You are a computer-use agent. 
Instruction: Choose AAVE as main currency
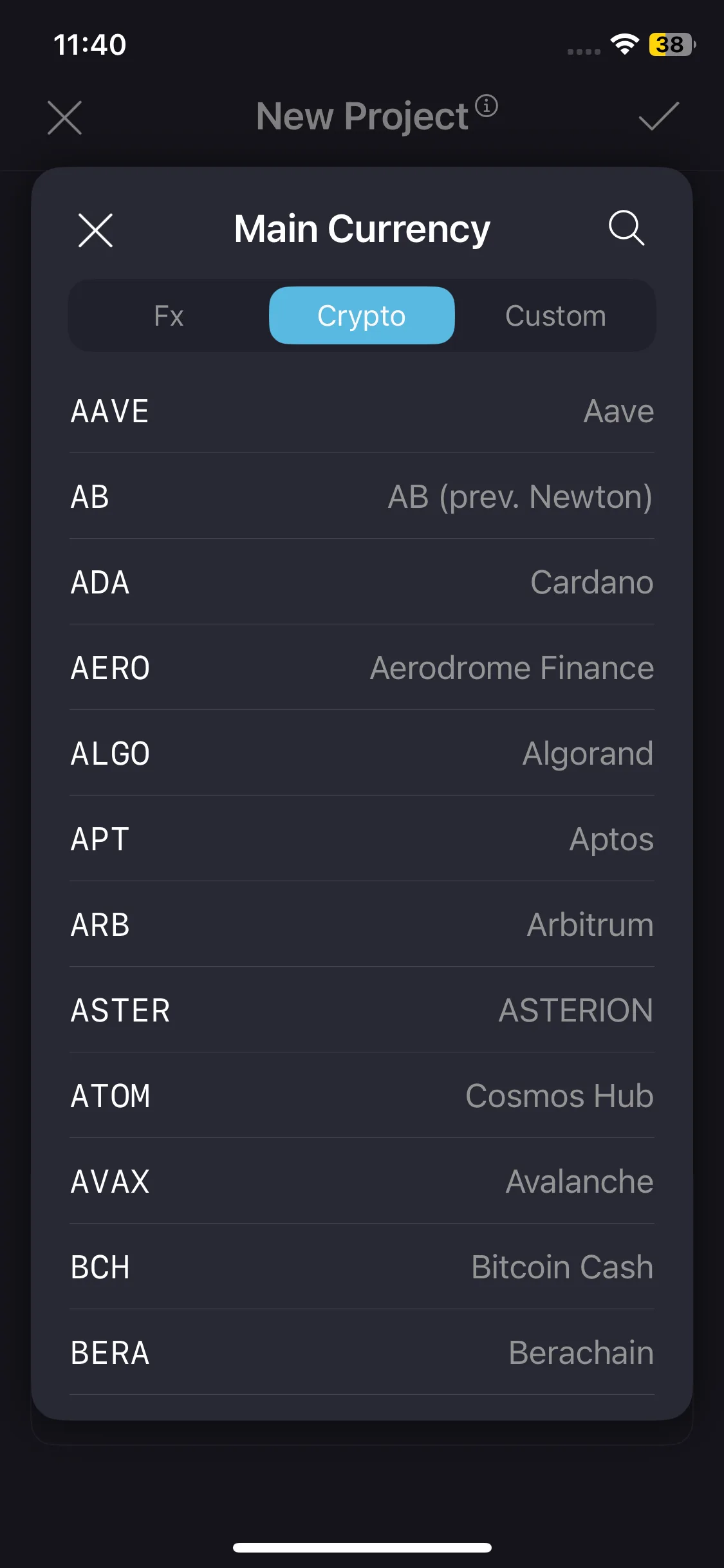point(362,411)
